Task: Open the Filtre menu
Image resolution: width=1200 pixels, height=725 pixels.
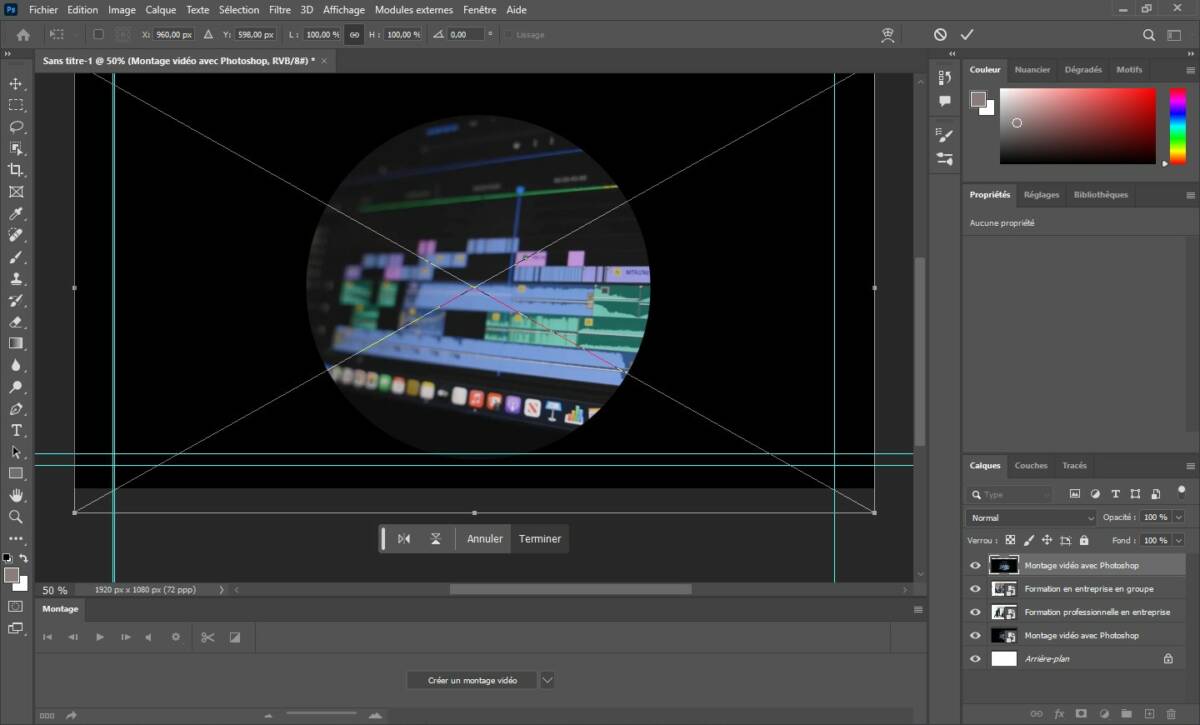Action: 279,9
